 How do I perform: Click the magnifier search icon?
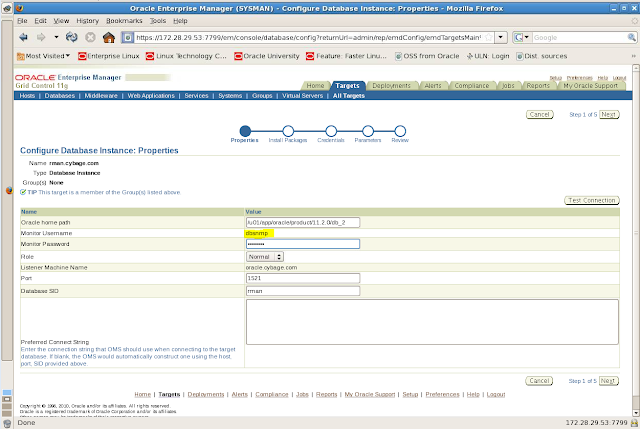click(631, 38)
